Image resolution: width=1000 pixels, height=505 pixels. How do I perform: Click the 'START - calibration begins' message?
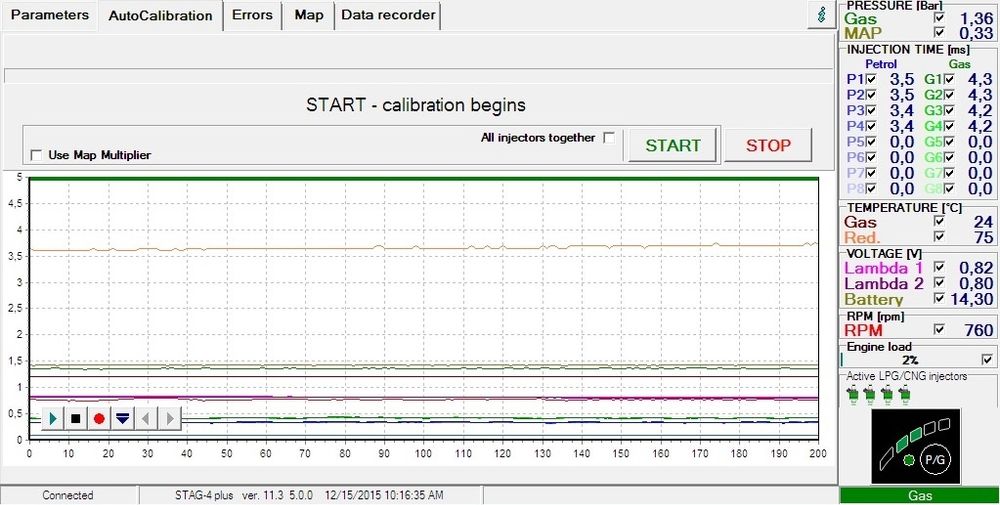(416, 105)
